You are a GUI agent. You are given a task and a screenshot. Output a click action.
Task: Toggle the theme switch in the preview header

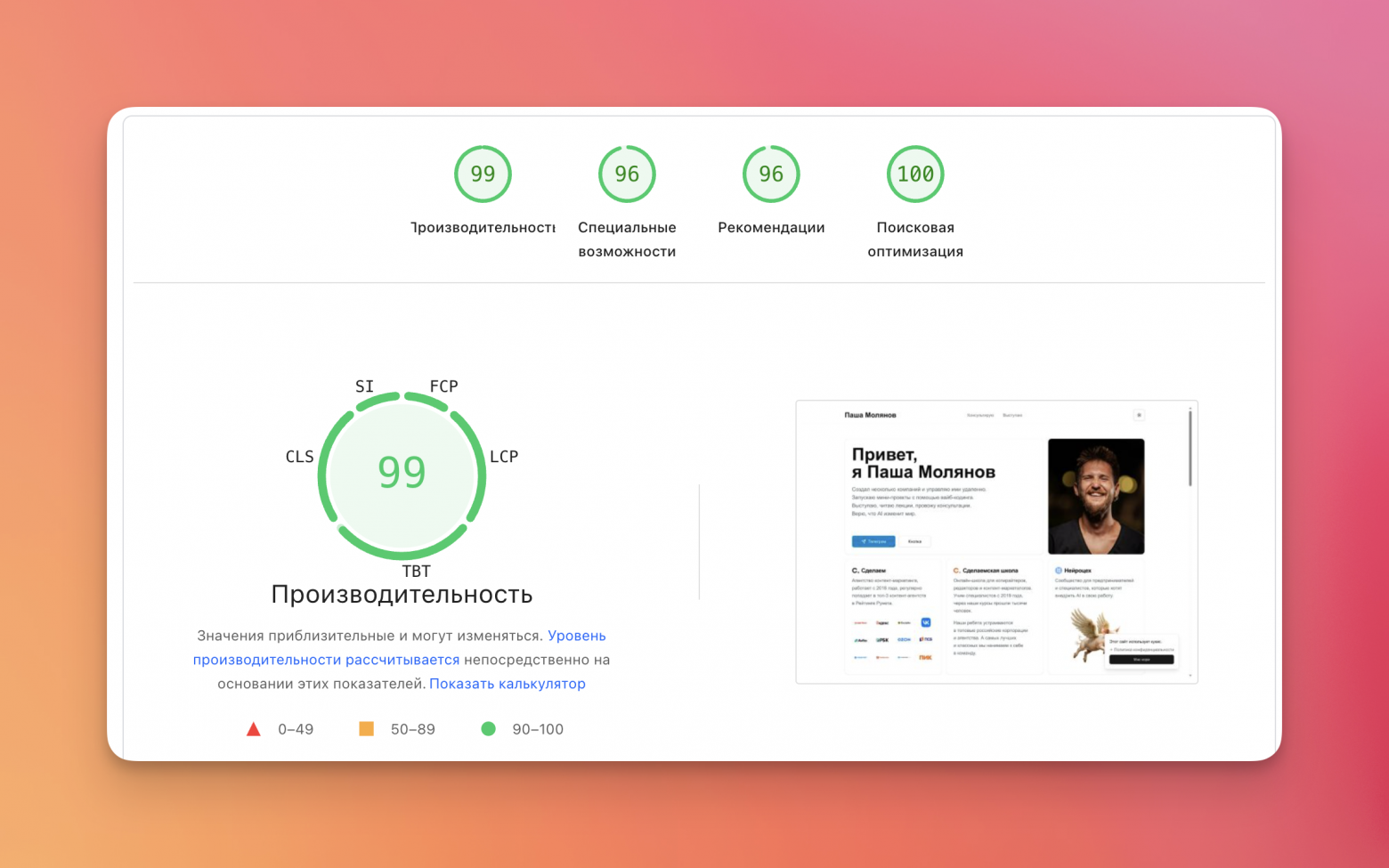(1139, 415)
